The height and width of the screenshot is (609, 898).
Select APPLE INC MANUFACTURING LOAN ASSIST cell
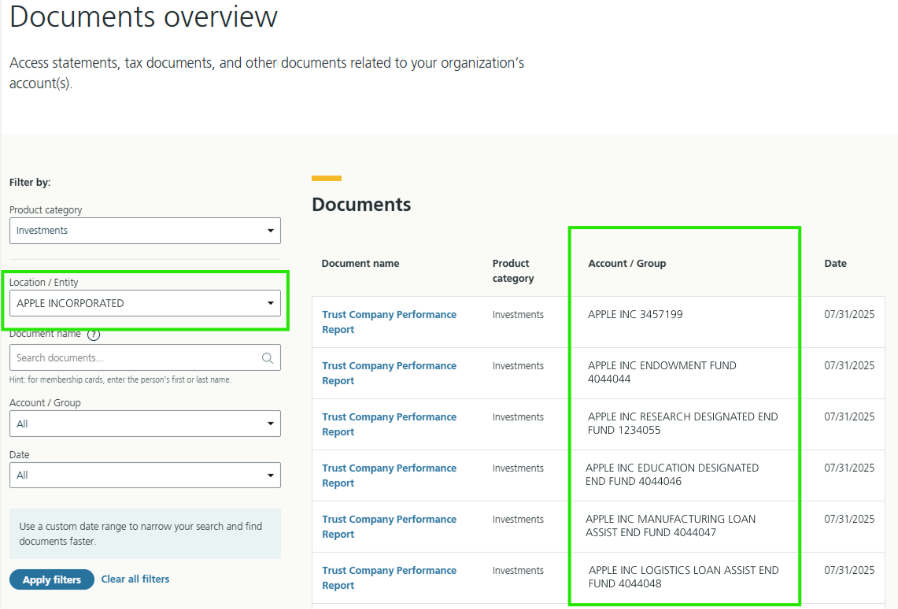[670, 525]
